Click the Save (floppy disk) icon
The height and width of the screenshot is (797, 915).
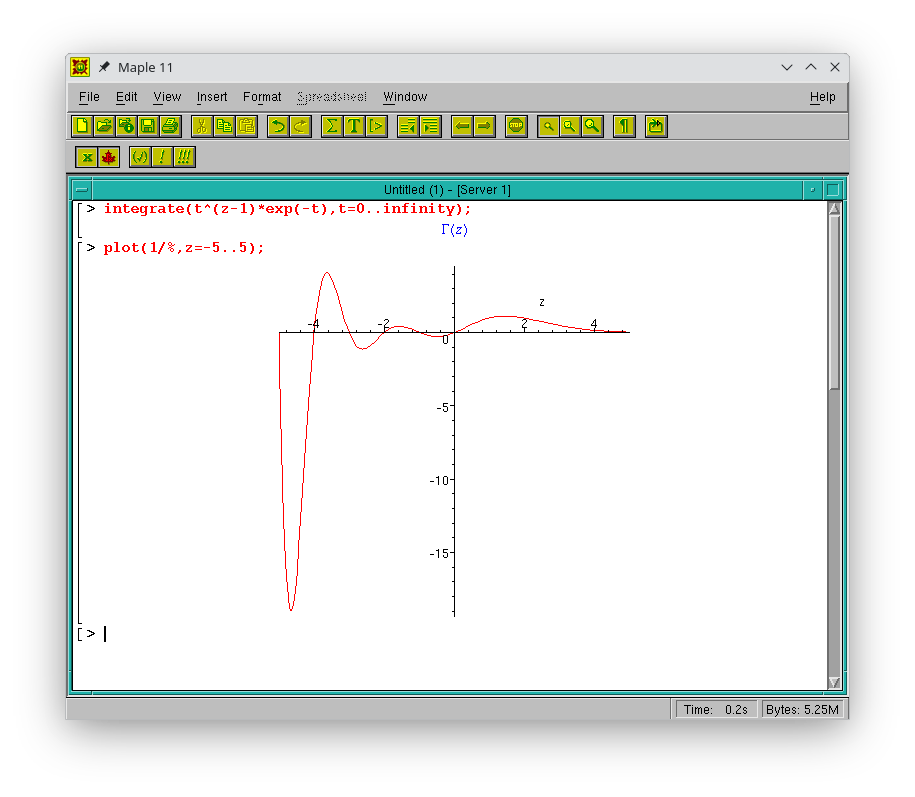point(148,126)
